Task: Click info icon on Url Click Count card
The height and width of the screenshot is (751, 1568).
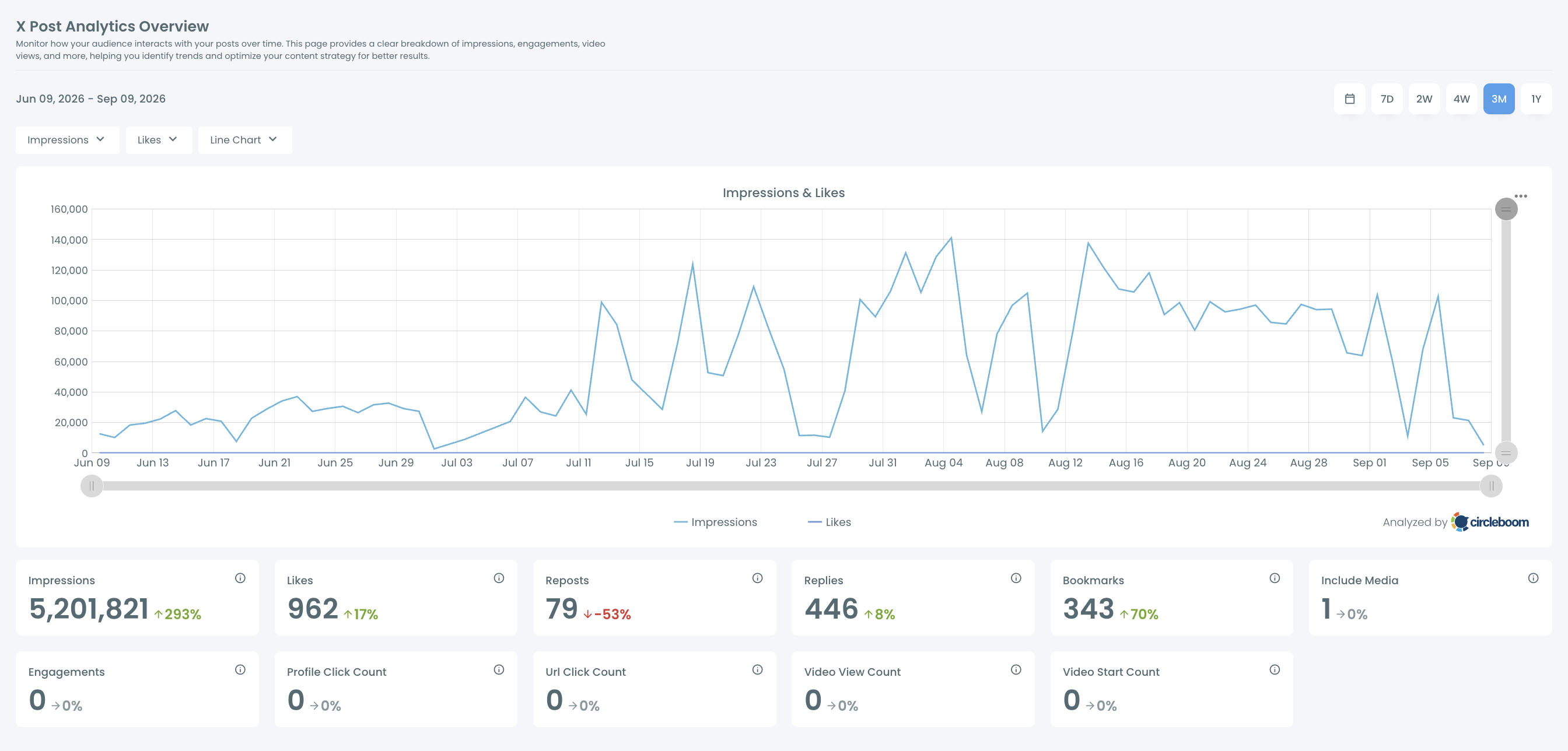Action: coord(757,669)
